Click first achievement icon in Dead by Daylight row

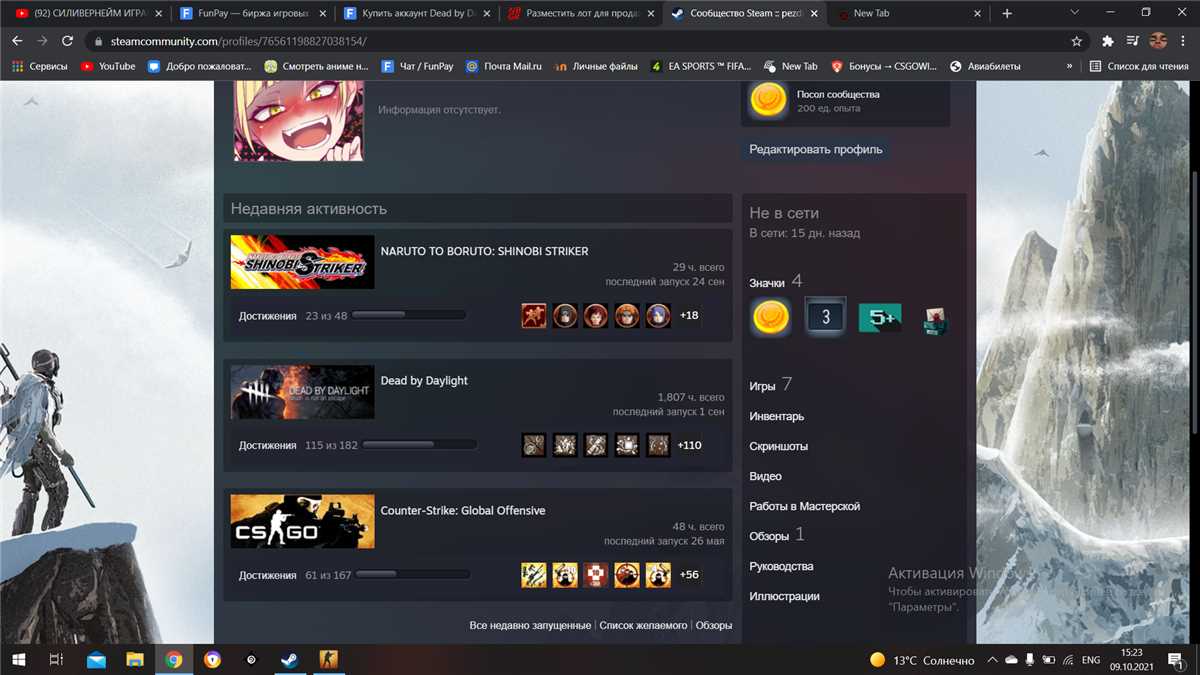tap(534, 445)
